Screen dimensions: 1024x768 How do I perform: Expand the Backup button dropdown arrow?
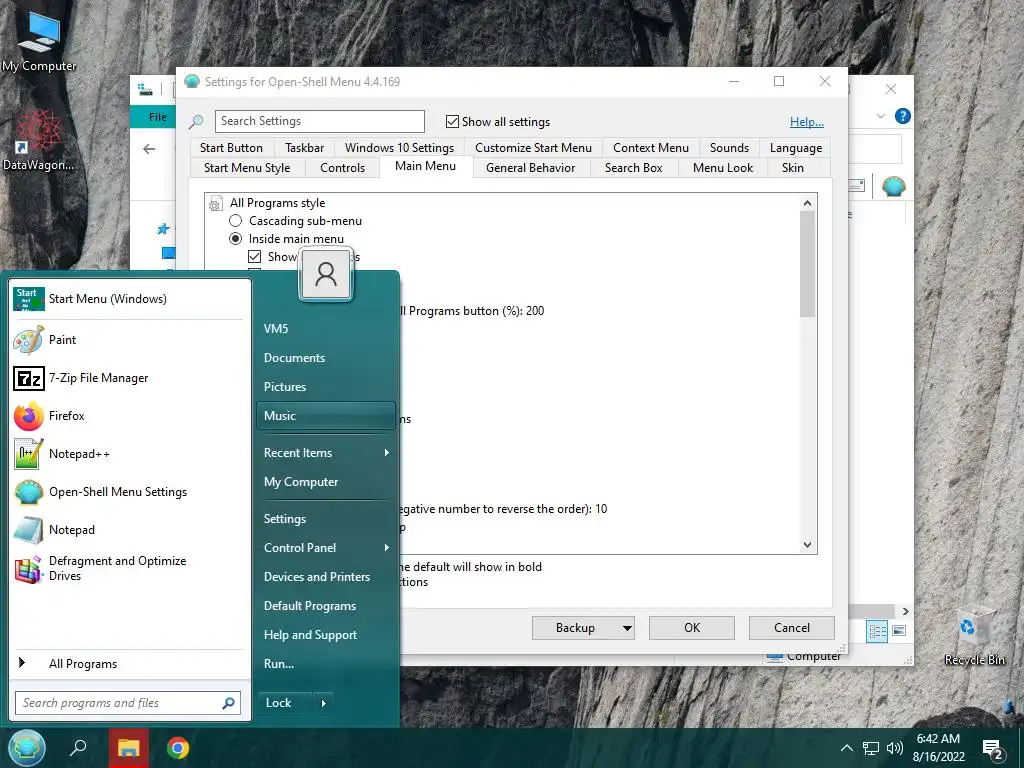(x=627, y=628)
